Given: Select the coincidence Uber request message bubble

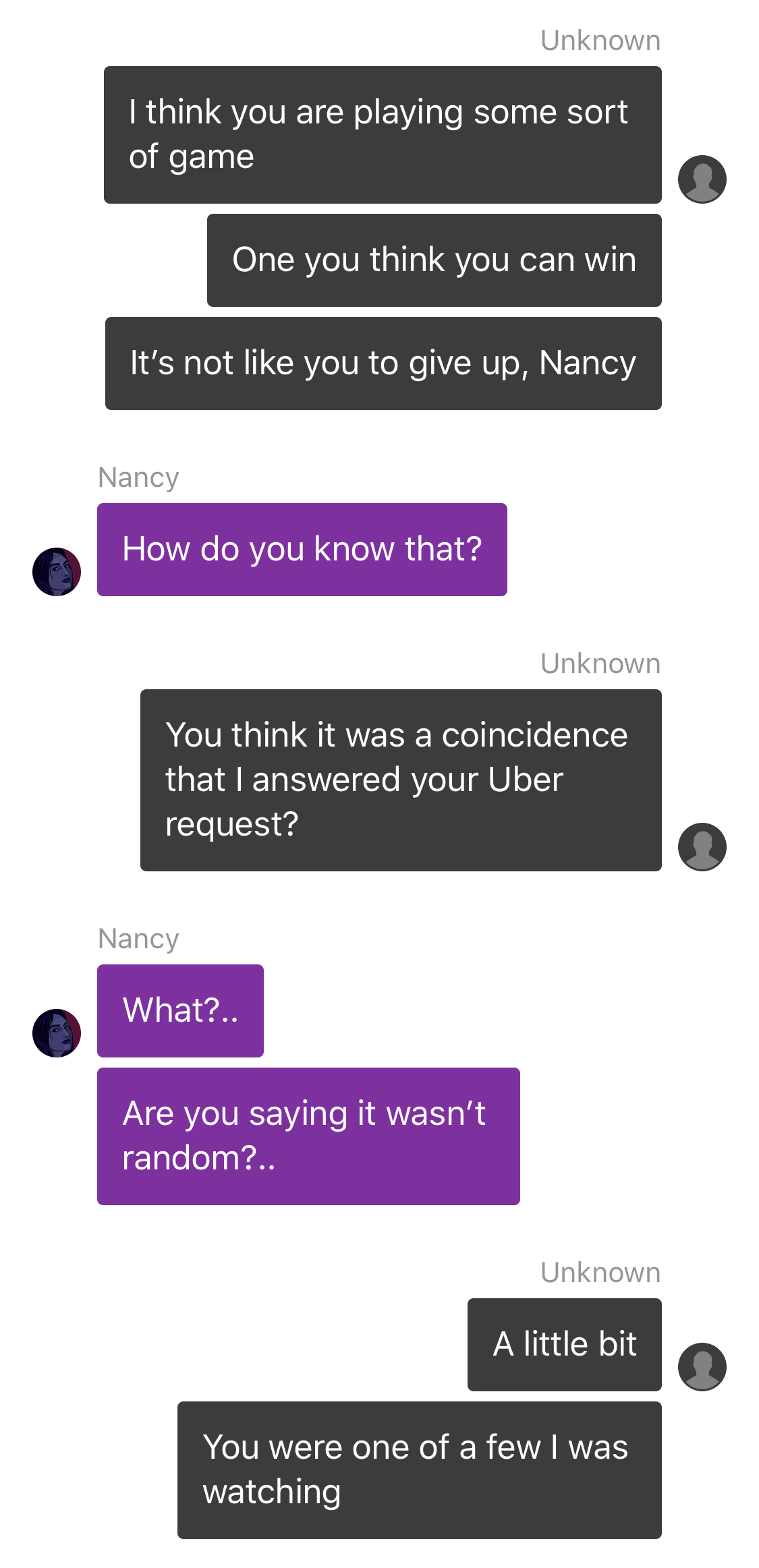Looking at the screenshot, I should [x=401, y=780].
